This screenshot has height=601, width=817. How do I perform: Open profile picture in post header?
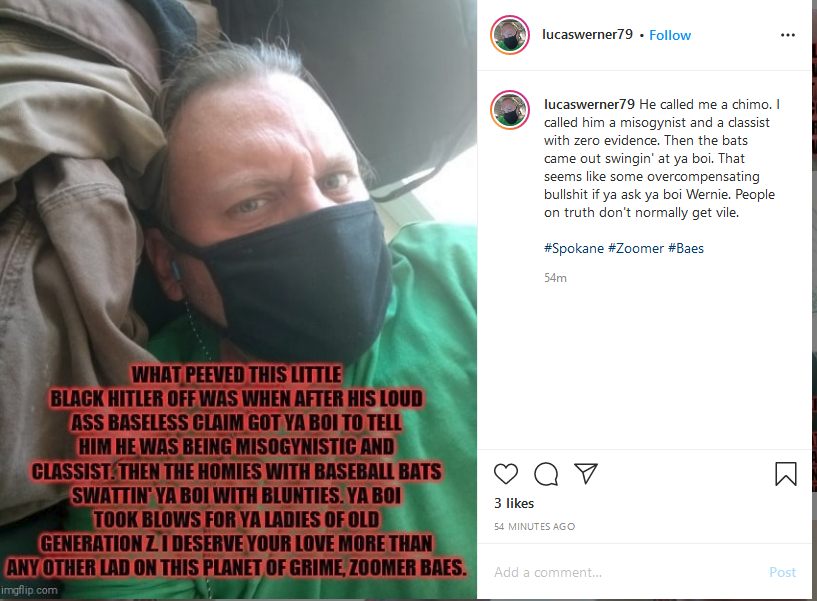coord(510,35)
